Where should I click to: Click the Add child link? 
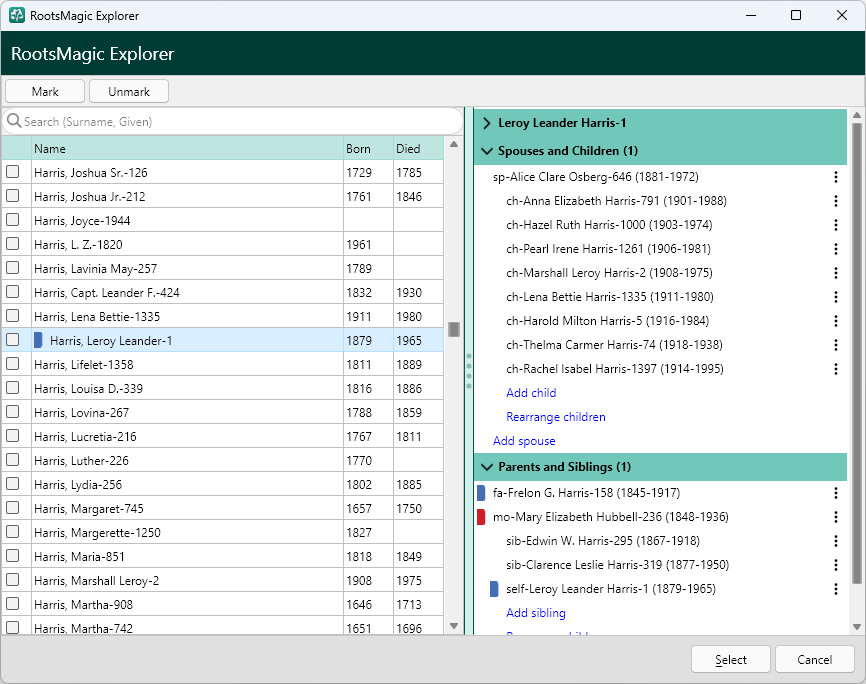tap(531, 393)
